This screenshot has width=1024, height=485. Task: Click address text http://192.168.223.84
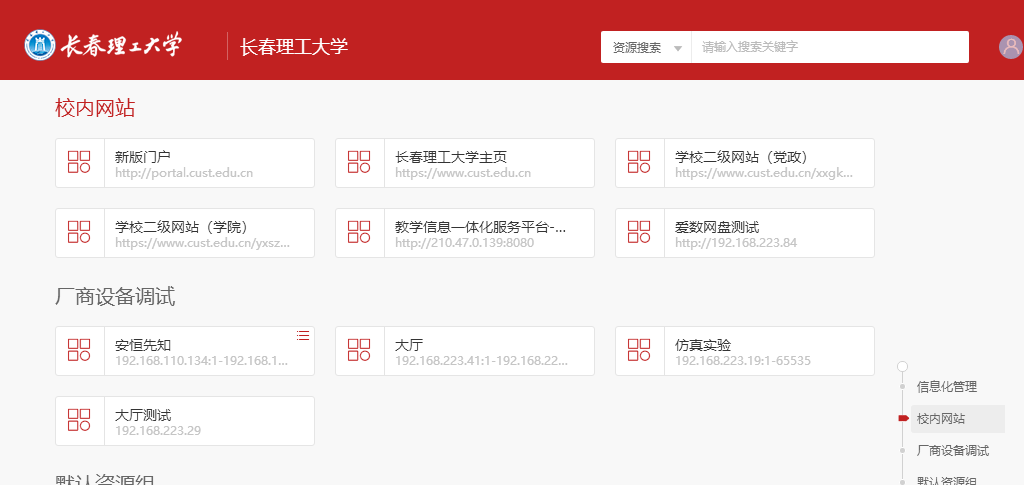tap(736, 243)
